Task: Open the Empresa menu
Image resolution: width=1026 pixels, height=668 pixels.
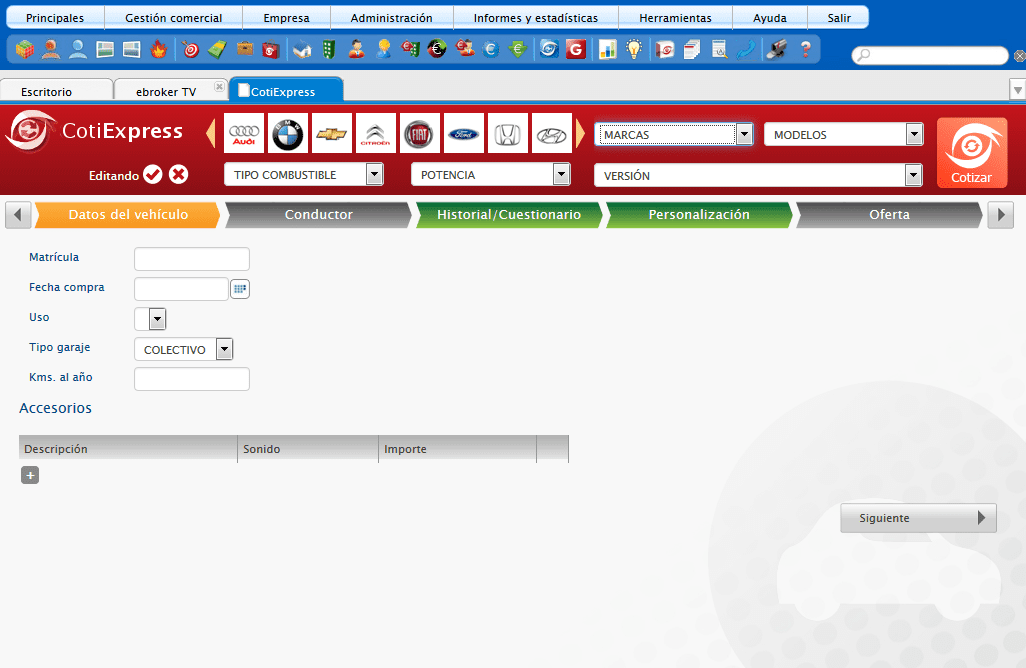Action: coord(287,18)
